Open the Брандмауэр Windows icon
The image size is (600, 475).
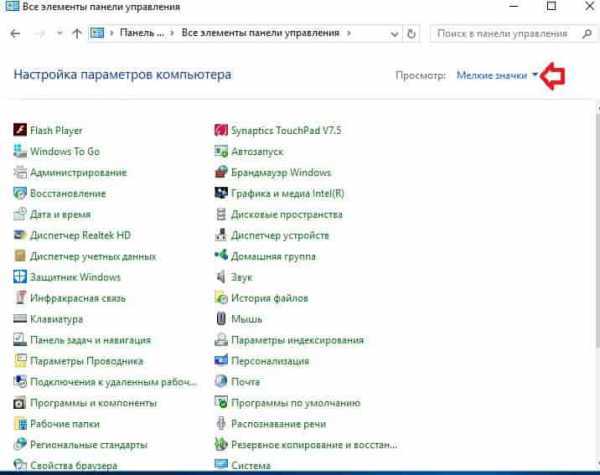221,172
